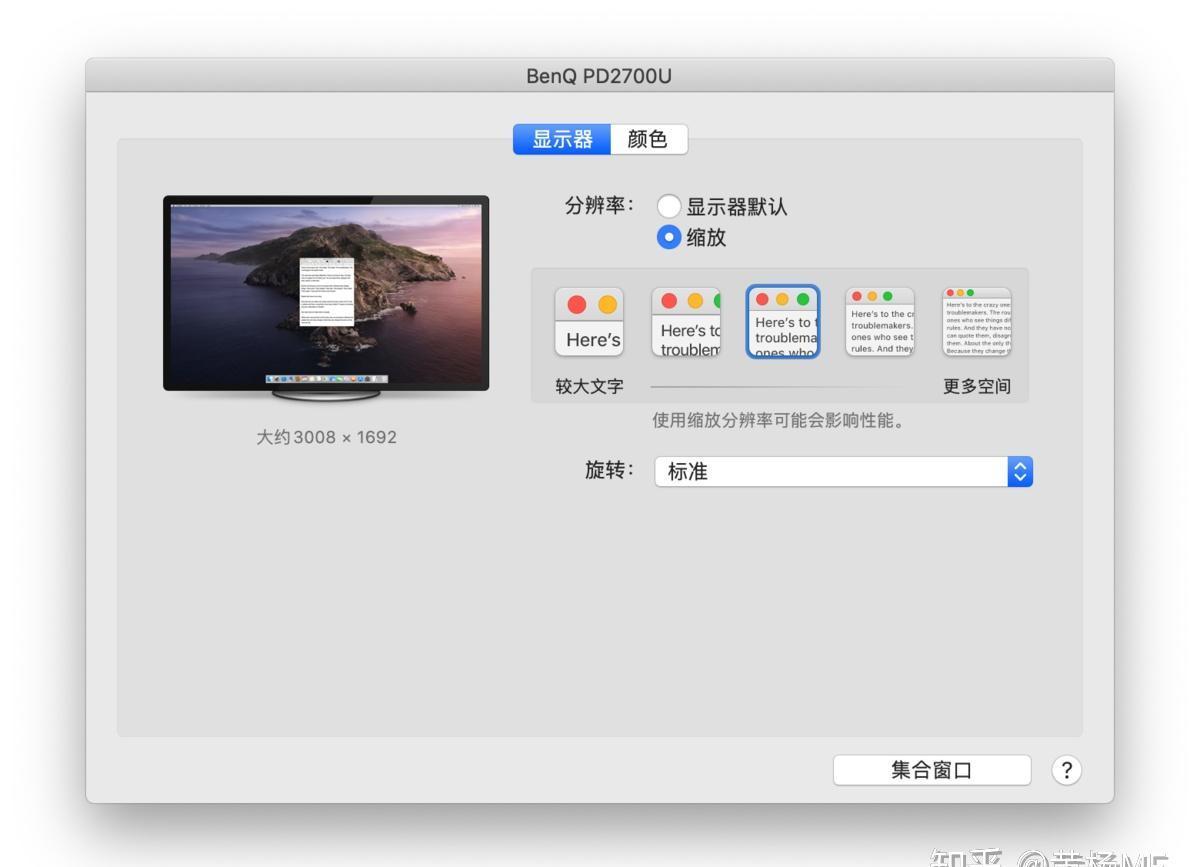The width and height of the screenshot is (1200, 867).
Task: Choose the largest text scaling thumbnail
Action: (589, 322)
